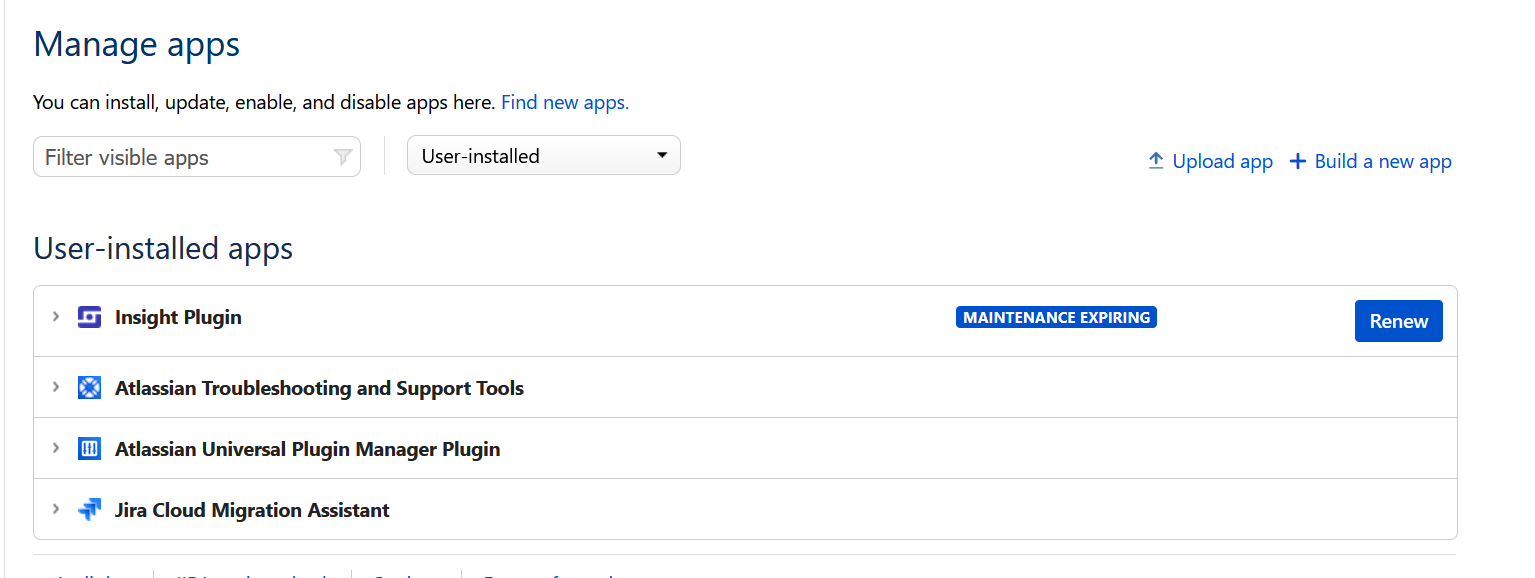Click the Atlassian Troubleshooting and Support Tools icon

(x=90, y=388)
